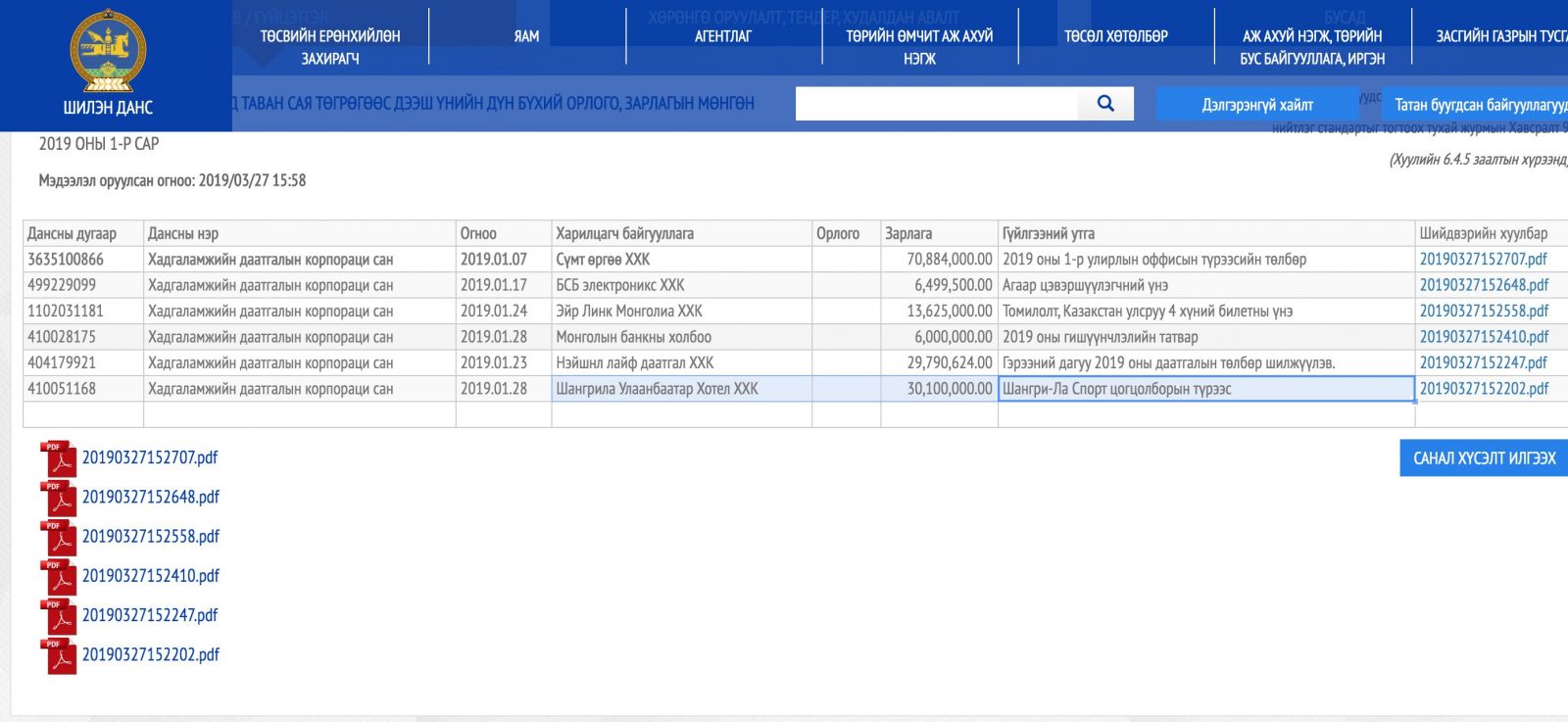The height and width of the screenshot is (722, 1568).
Task: Click PDF icon beside 20190327152247.pdf
Action: tap(59, 616)
